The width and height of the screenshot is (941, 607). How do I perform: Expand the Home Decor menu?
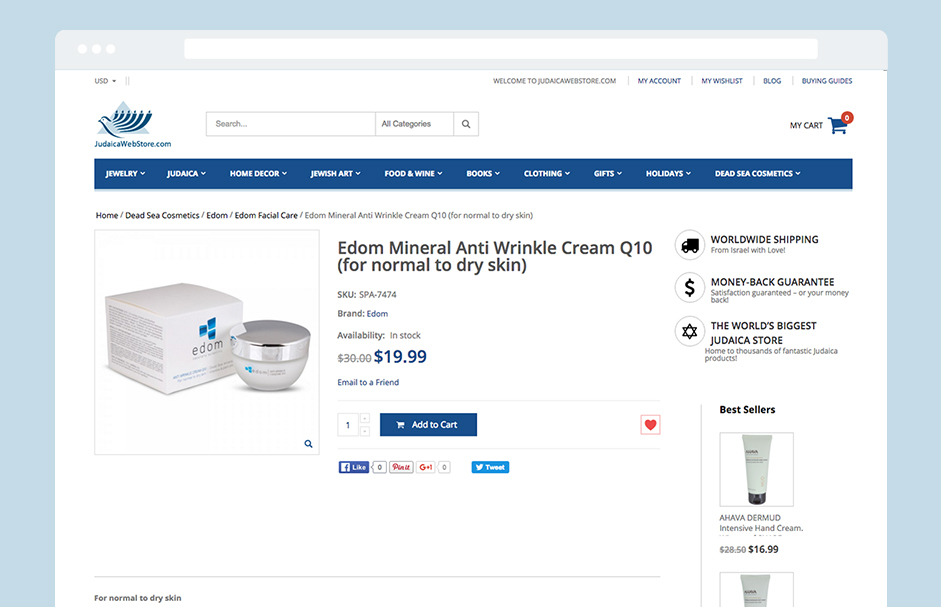258,174
